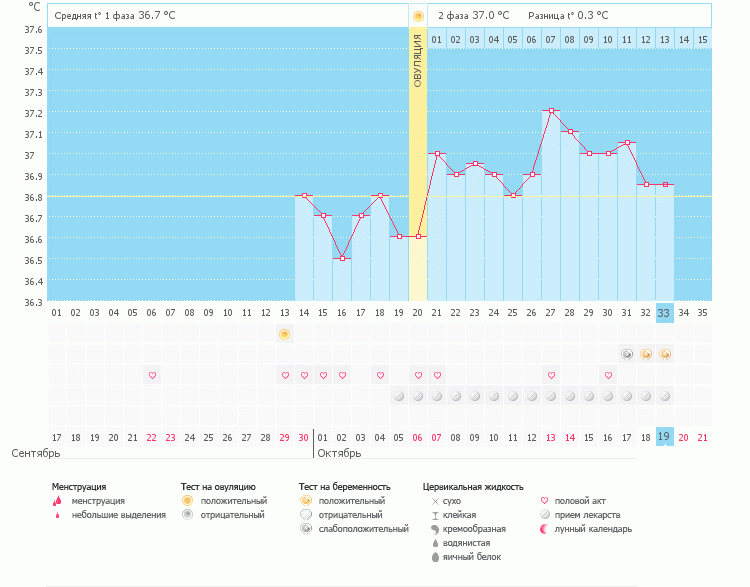The image size is (750, 587).
Task: Click positive ovulation test icon on day 13
Action: click(285, 334)
